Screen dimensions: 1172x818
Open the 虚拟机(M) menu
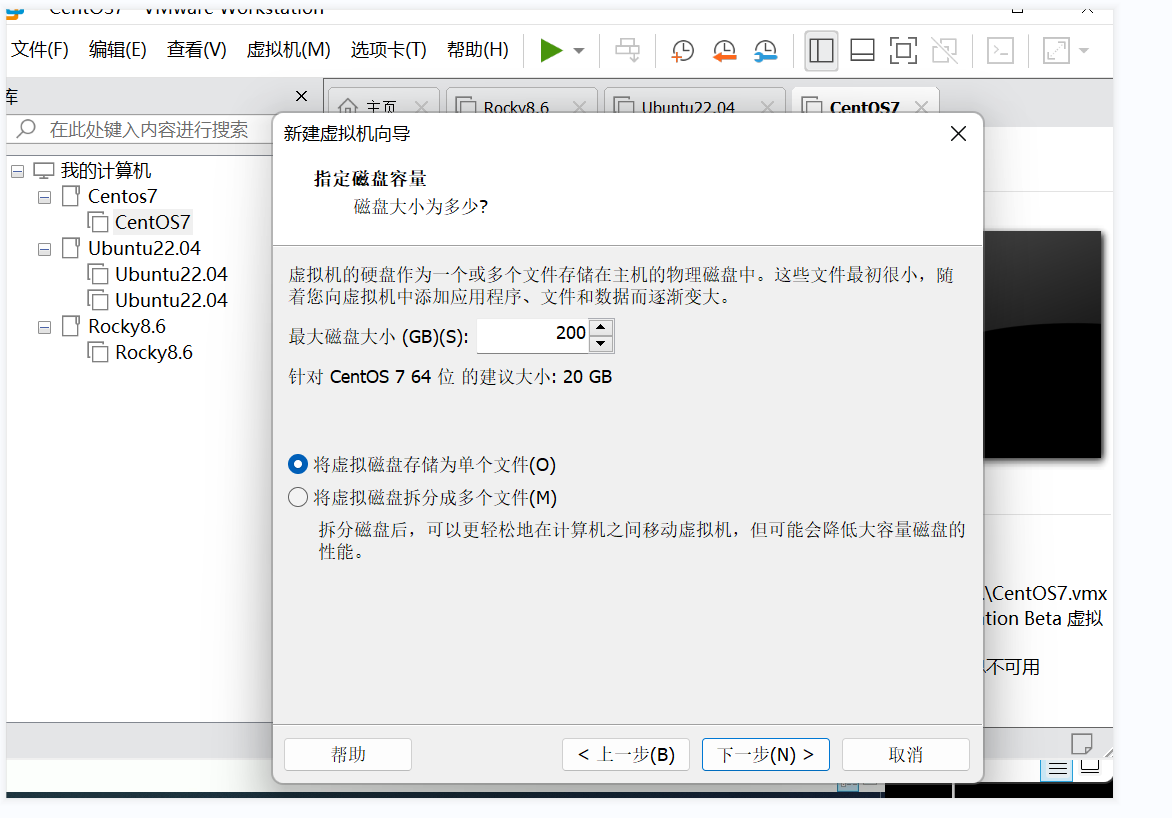[x=289, y=49]
